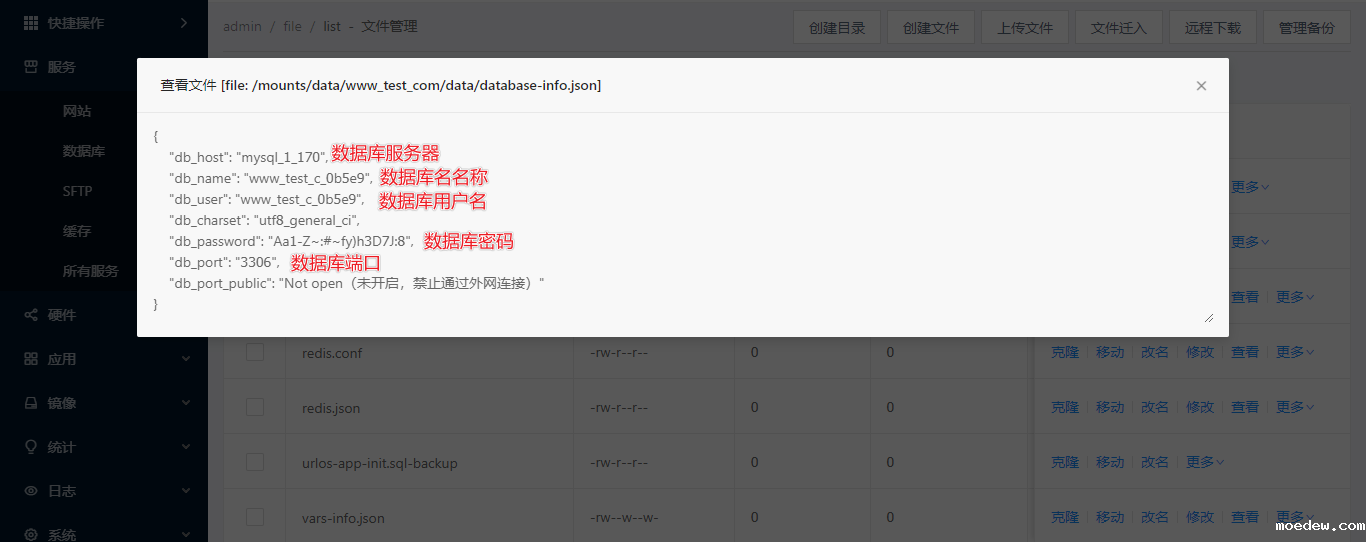Image resolution: width=1366 pixels, height=542 pixels.
Task: Tick the checkbox beside urlos-app-init.sql-backup
Action: (x=255, y=462)
